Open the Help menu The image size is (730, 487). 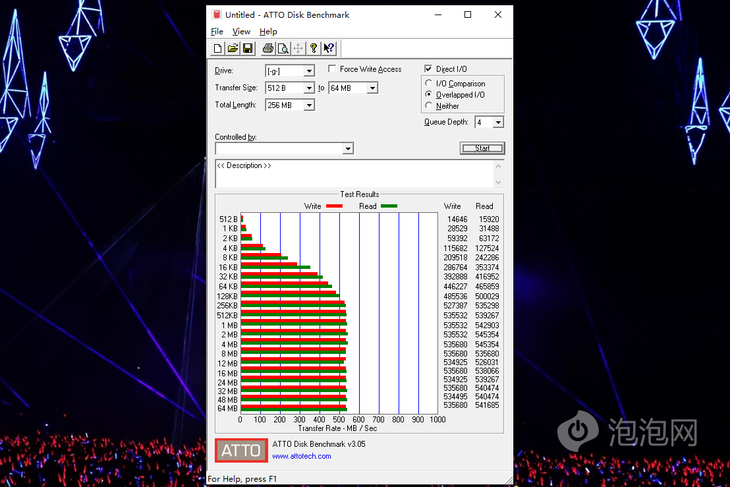click(x=268, y=32)
